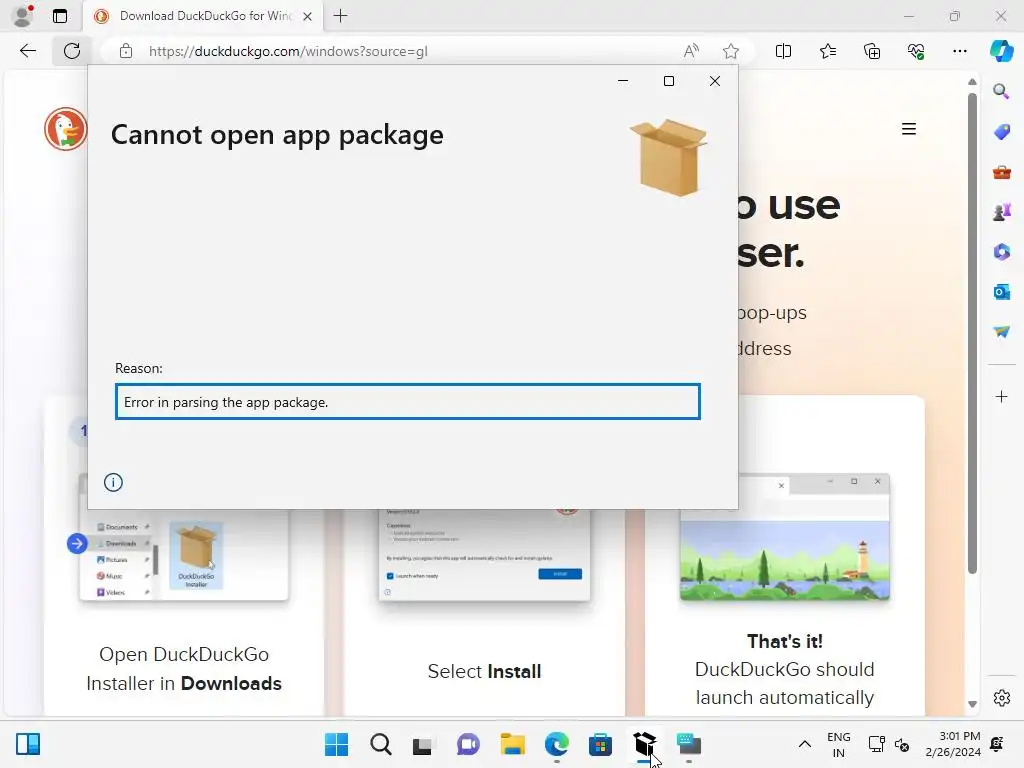Open File Explorer from taskbar
Viewport: 1024px width, 768px height.
click(x=513, y=744)
